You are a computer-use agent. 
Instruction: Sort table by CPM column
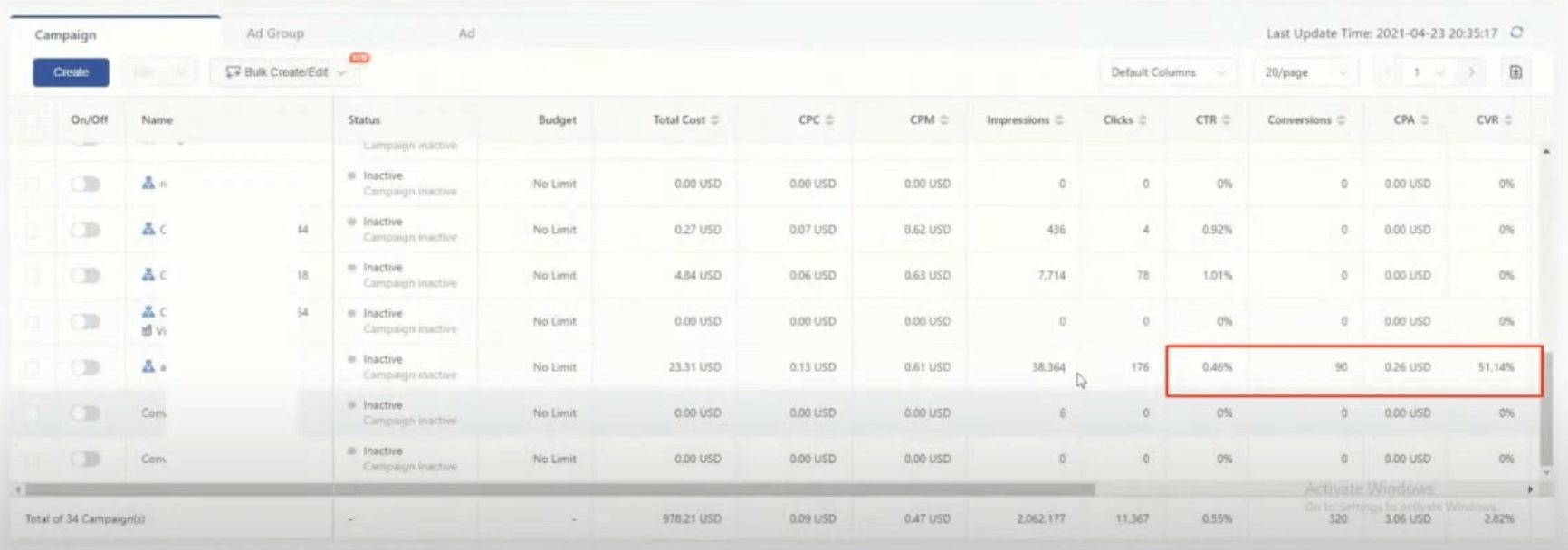tap(944, 120)
